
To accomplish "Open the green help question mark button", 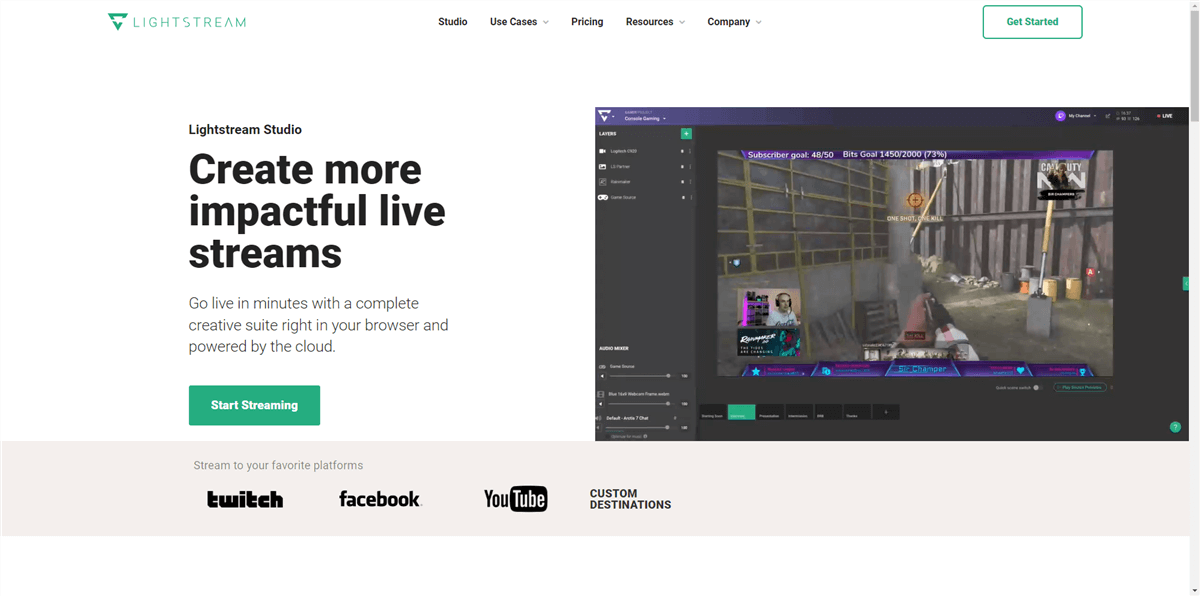I will coord(1175,427).
